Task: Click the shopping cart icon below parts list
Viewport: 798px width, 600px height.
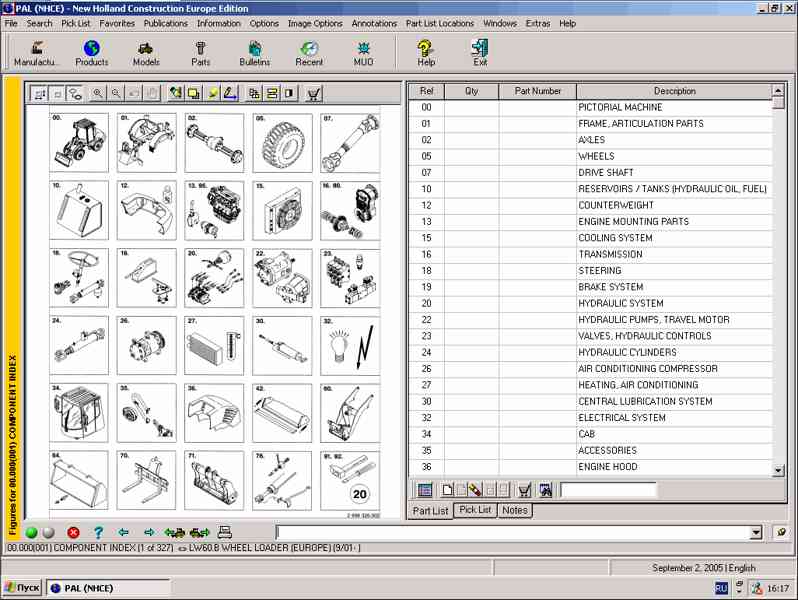Action: [524, 490]
